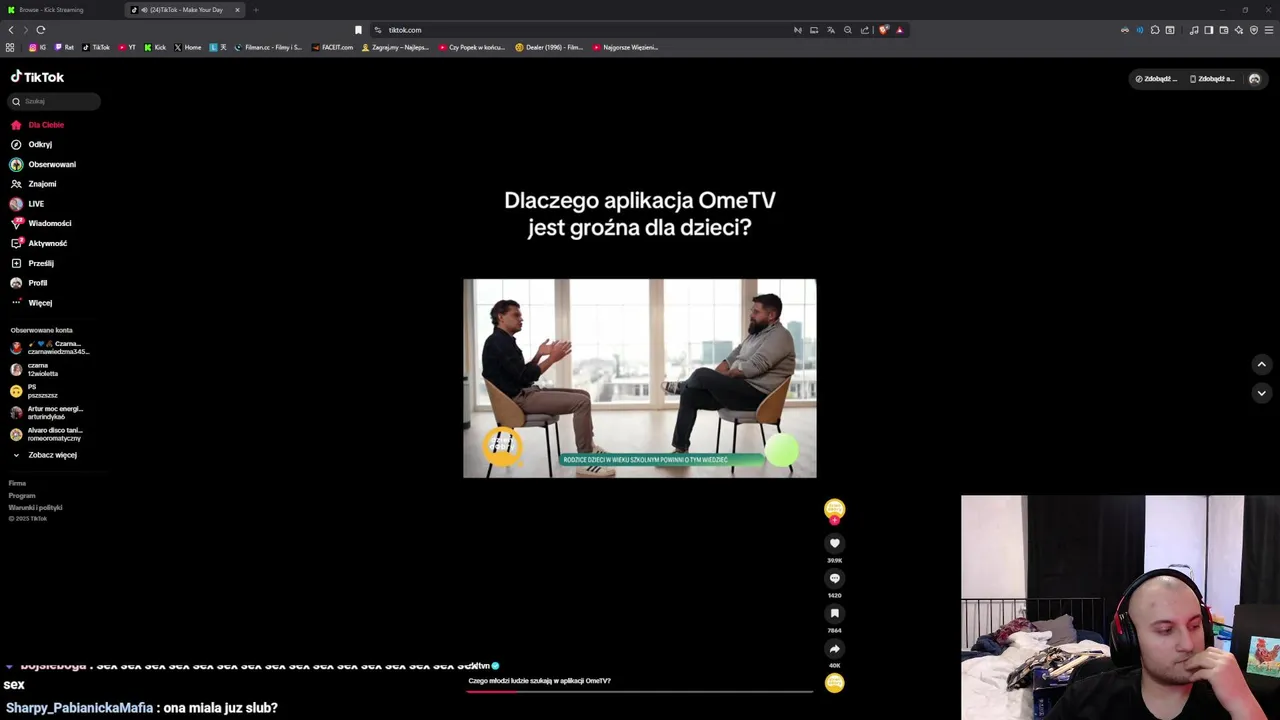Open Warunki i polityki footer link
Image resolution: width=1280 pixels, height=720 pixels.
tap(35, 507)
